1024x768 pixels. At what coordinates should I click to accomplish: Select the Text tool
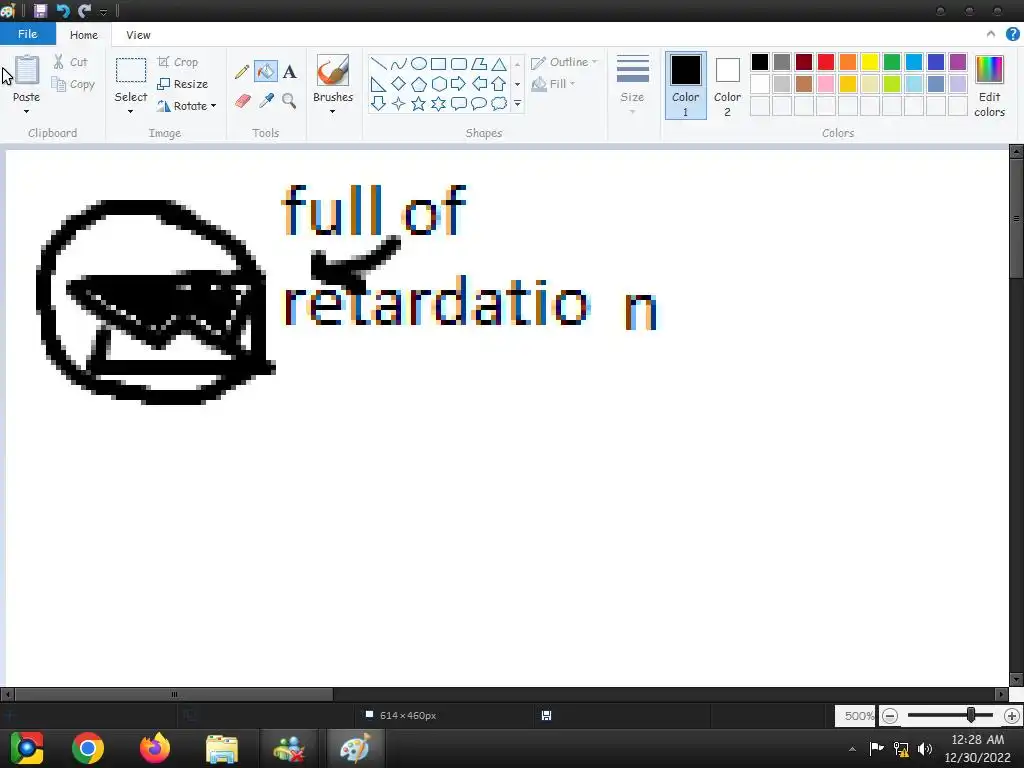pos(289,71)
